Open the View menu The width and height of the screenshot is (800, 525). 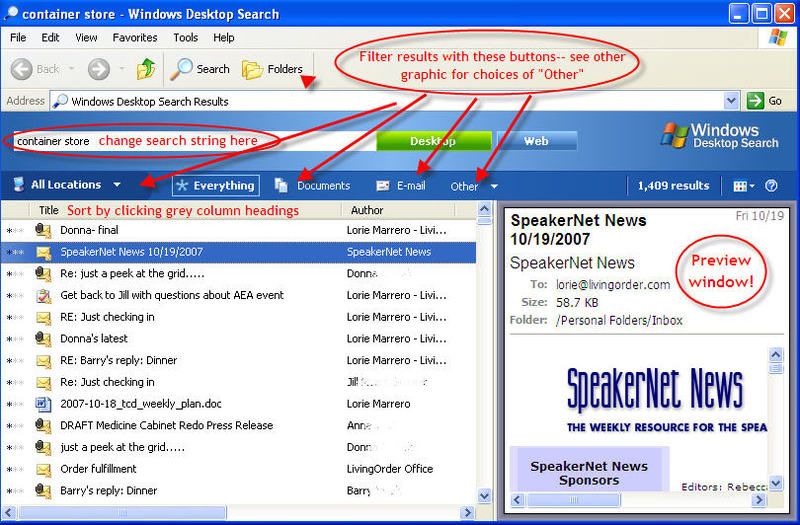coord(86,38)
